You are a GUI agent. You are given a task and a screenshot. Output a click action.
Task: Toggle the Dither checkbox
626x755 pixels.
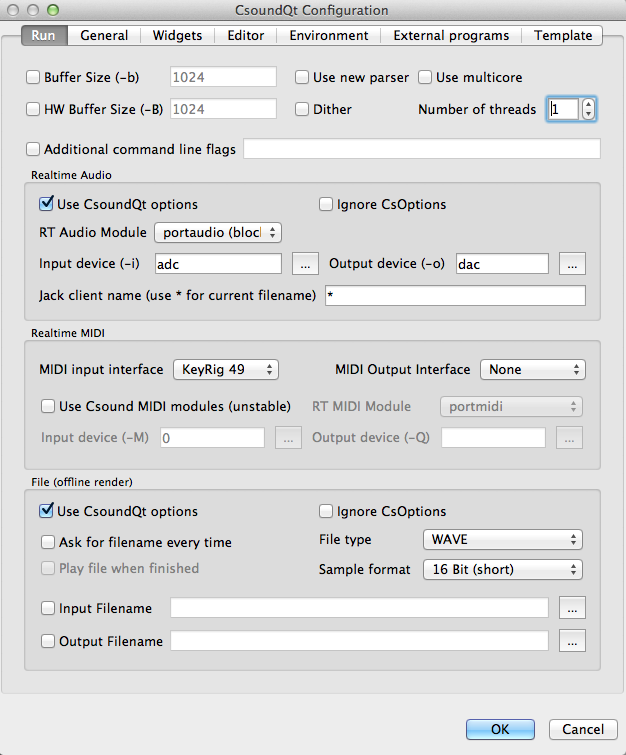pyautogui.click(x=302, y=109)
